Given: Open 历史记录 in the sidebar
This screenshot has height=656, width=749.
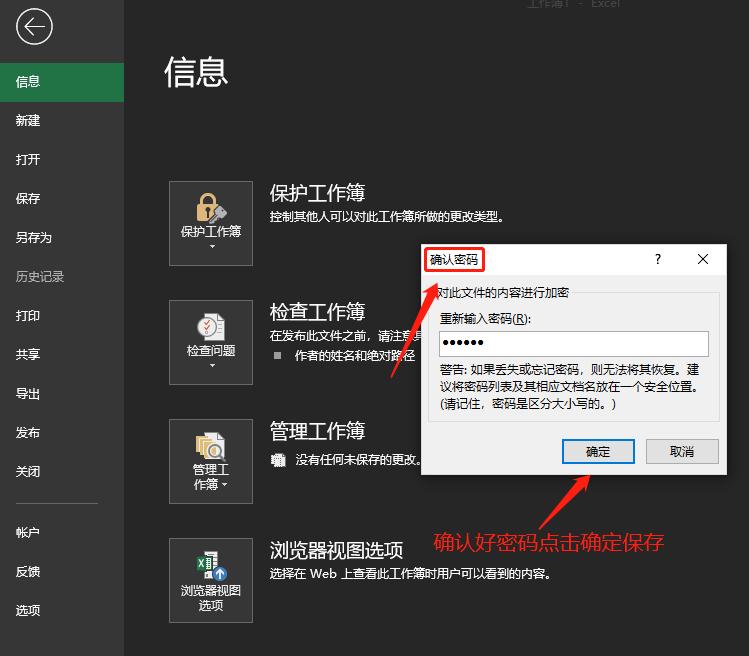Looking at the screenshot, I should tap(62, 277).
